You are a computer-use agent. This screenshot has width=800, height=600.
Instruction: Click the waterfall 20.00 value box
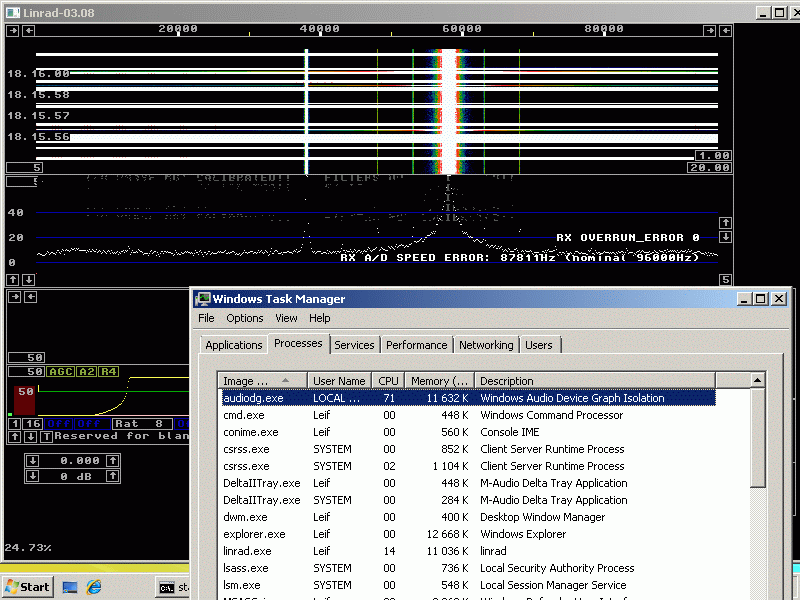tap(709, 167)
